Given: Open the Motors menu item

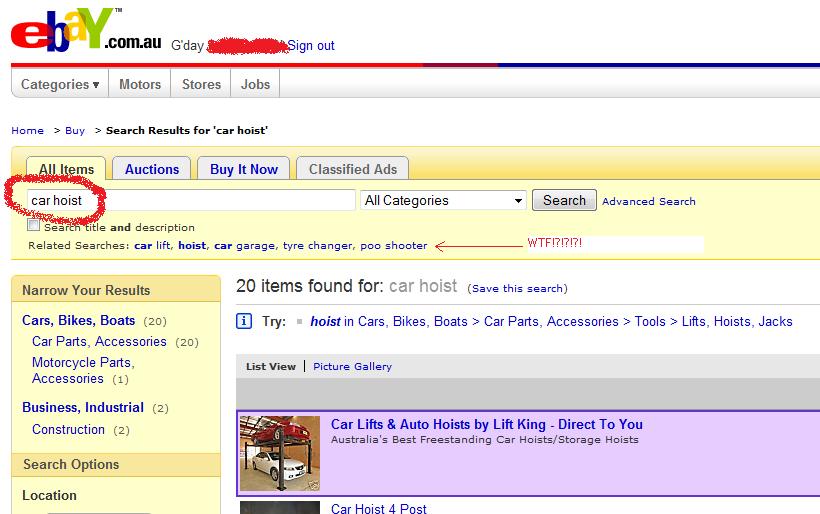Looking at the screenshot, I should [x=140, y=84].
